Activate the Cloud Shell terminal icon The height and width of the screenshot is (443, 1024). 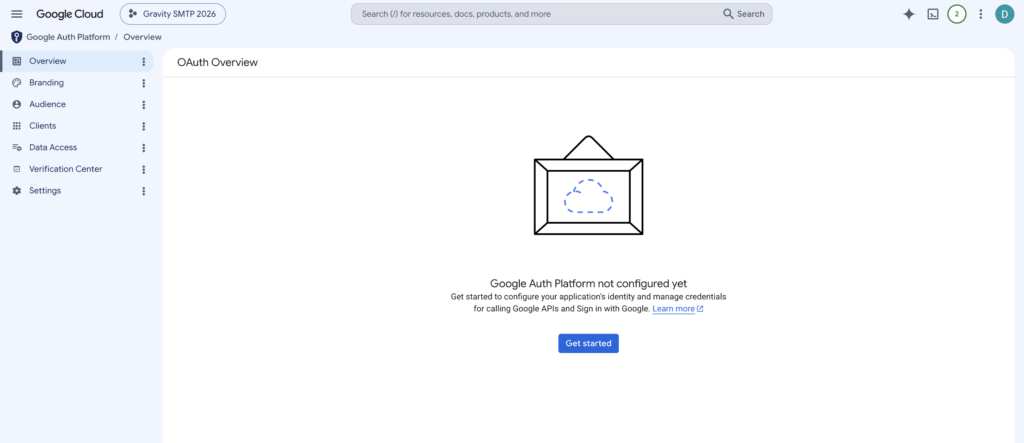[x=933, y=14]
